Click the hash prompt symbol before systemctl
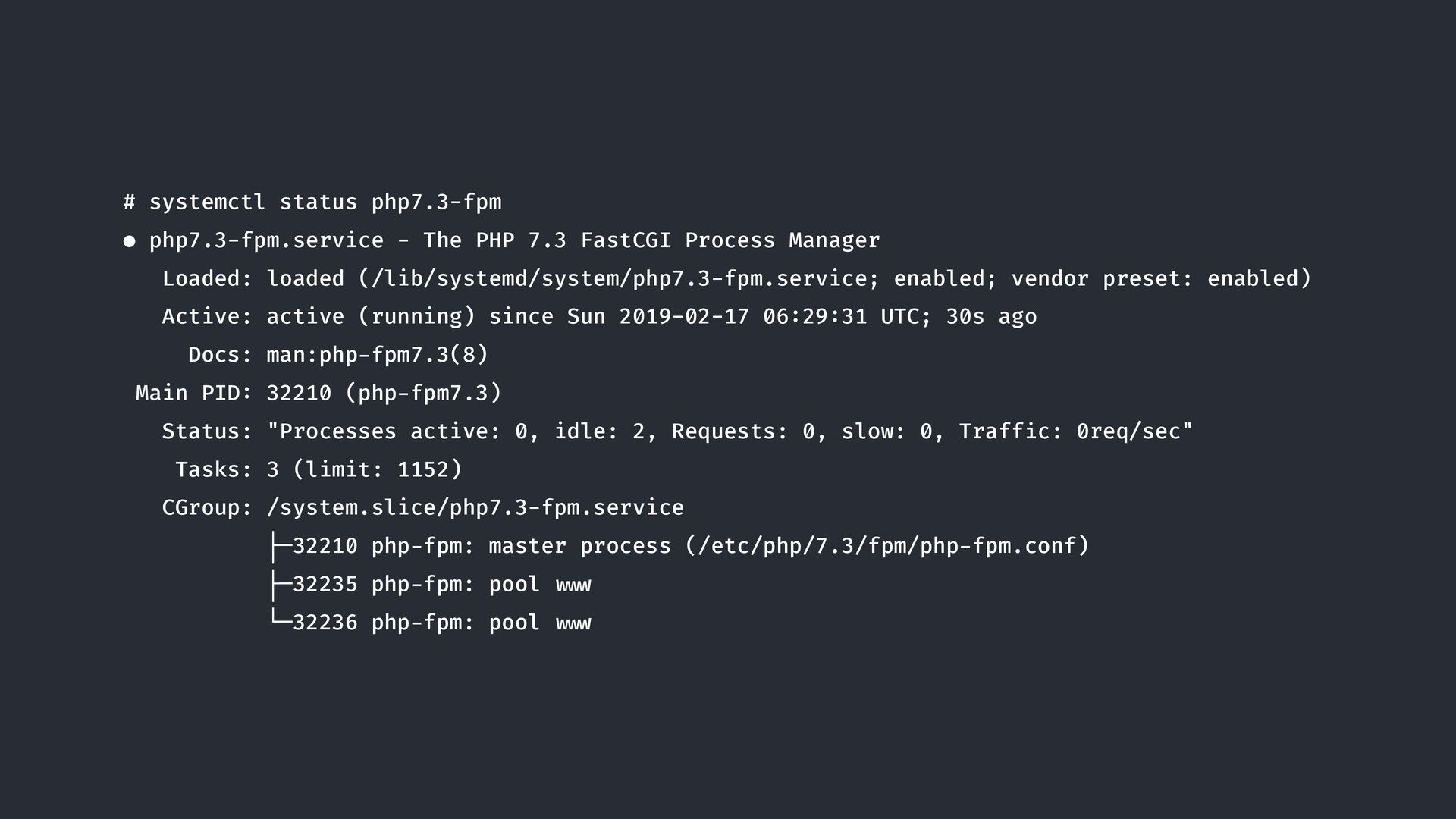The height and width of the screenshot is (819, 1456). point(130,202)
